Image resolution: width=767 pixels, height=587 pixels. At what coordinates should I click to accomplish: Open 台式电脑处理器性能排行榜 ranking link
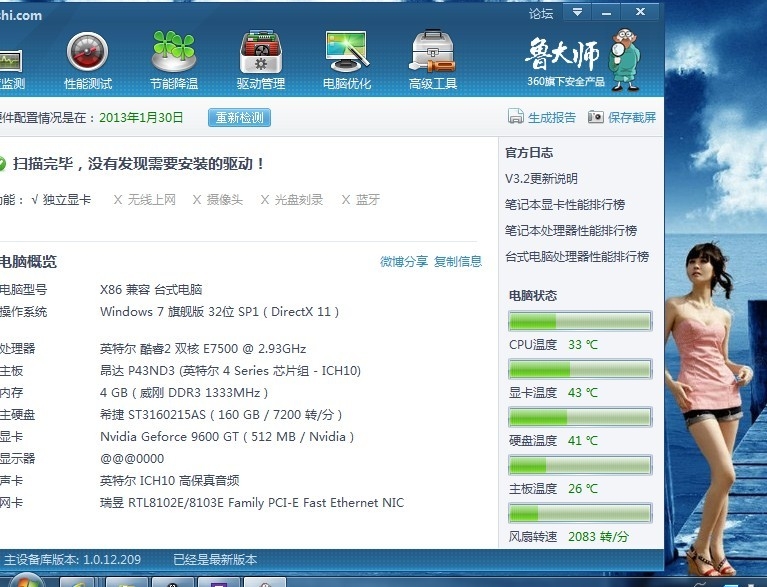pyautogui.click(x=577, y=257)
